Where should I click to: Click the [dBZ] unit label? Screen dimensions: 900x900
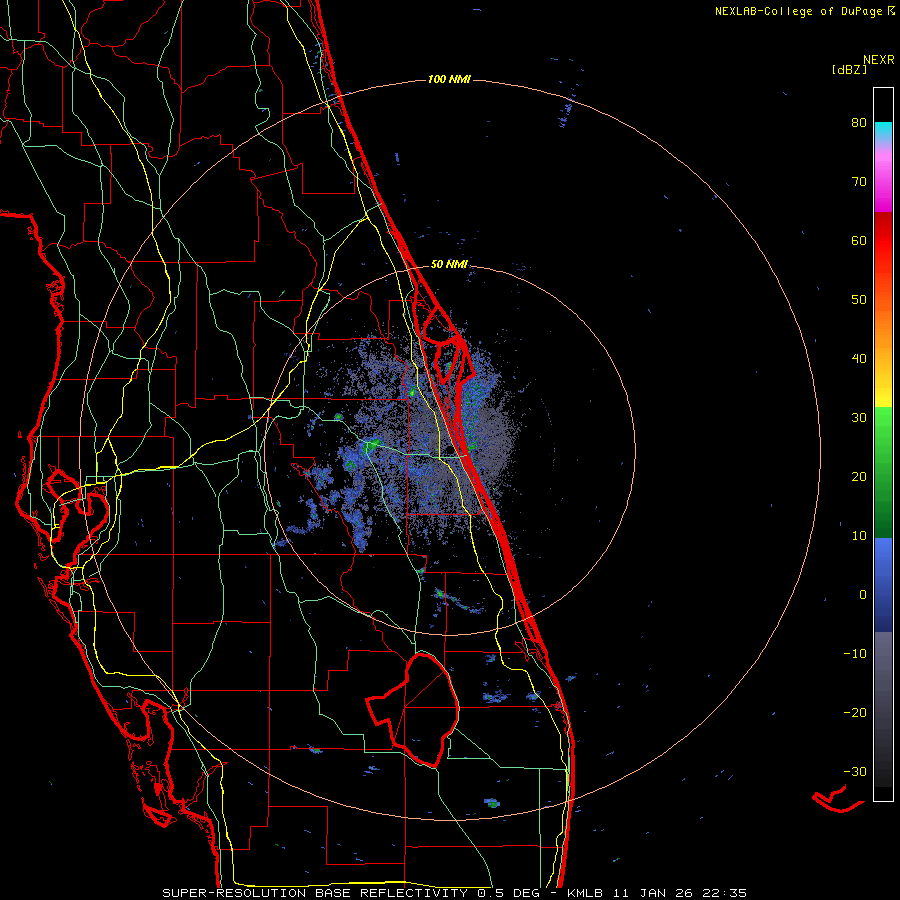tap(849, 69)
